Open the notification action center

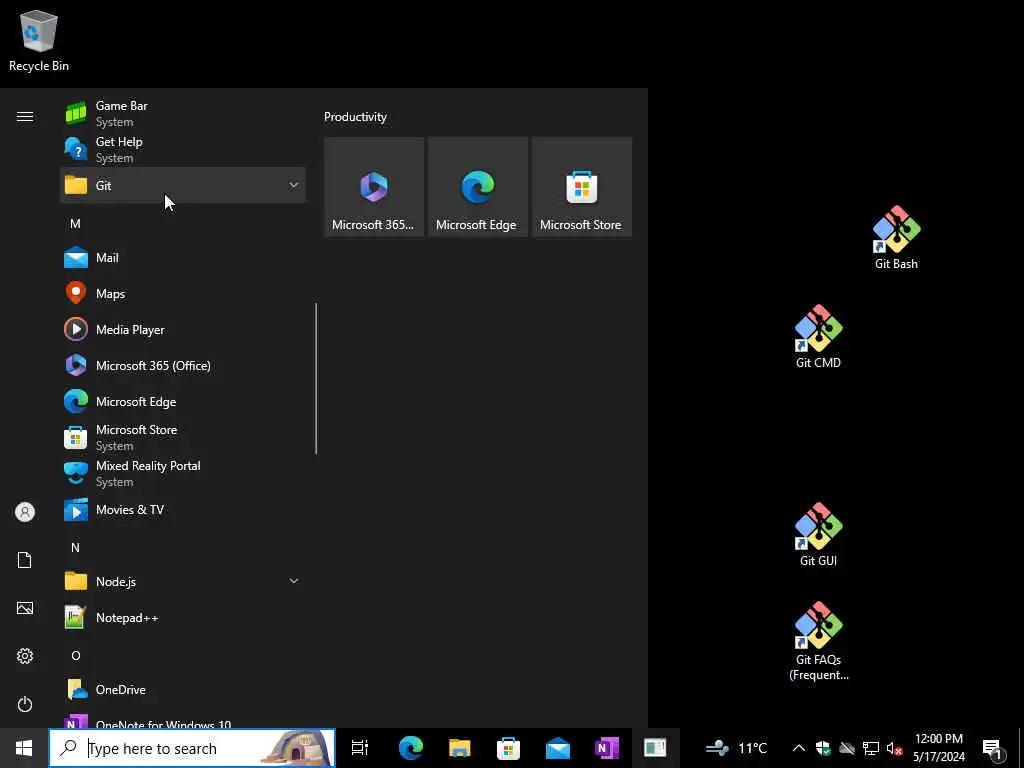(993, 748)
